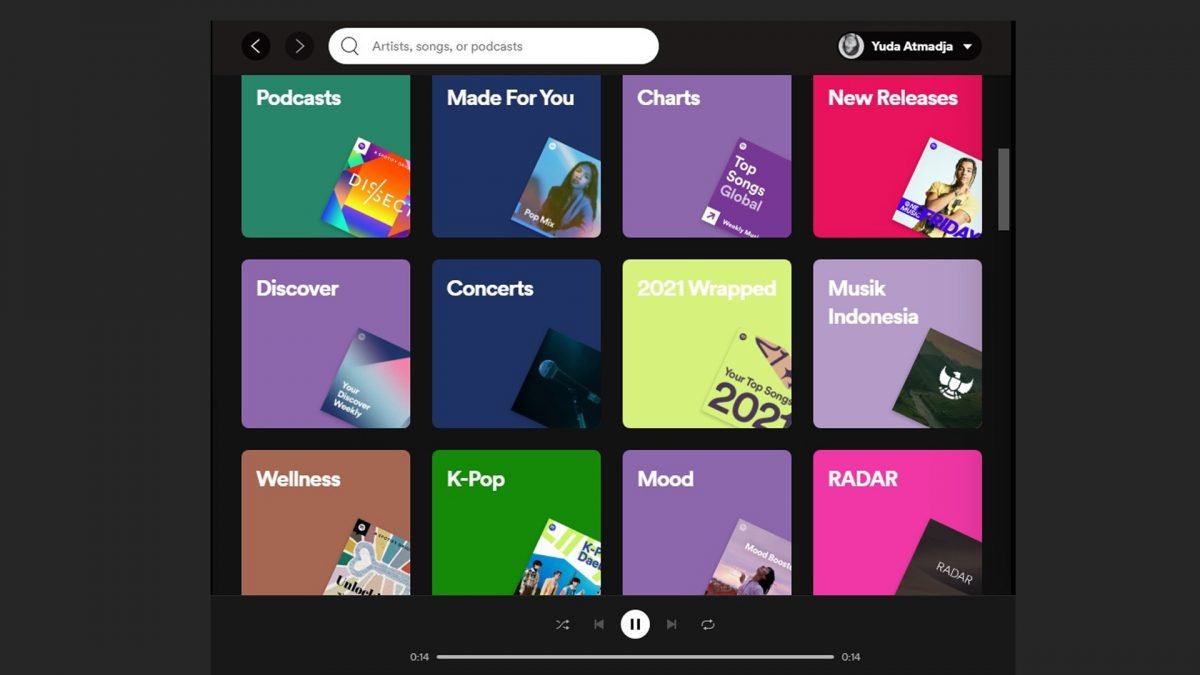This screenshot has height=675, width=1200.
Task: Click the Your Top Songs 2021 cover
Action: pyautogui.click(x=748, y=380)
